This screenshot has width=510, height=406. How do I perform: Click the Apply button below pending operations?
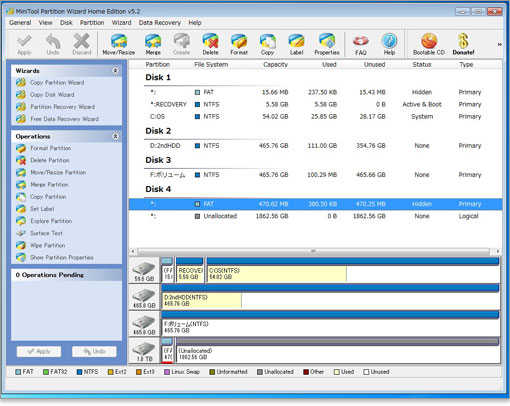click(x=39, y=351)
